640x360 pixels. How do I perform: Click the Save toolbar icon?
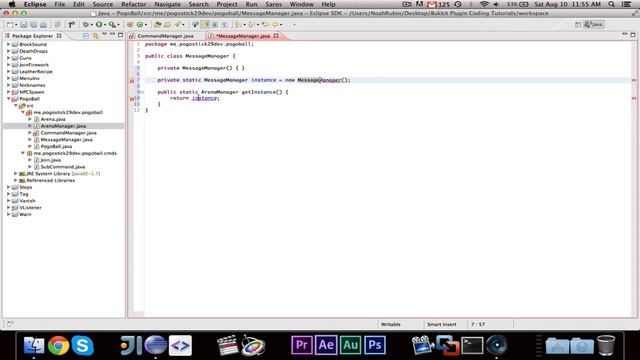point(24,25)
